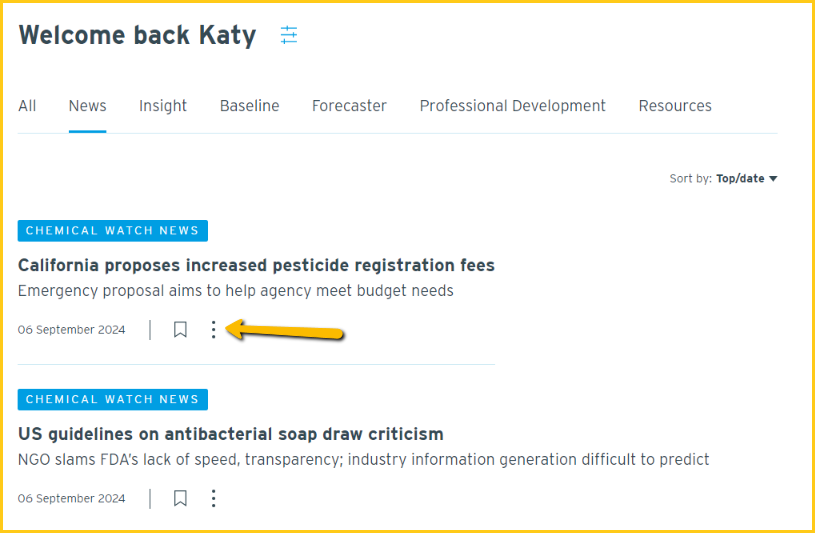Open more options for California pesticide article
The height and width of the screenshot is (533, 815).
[x=213, y=330]
